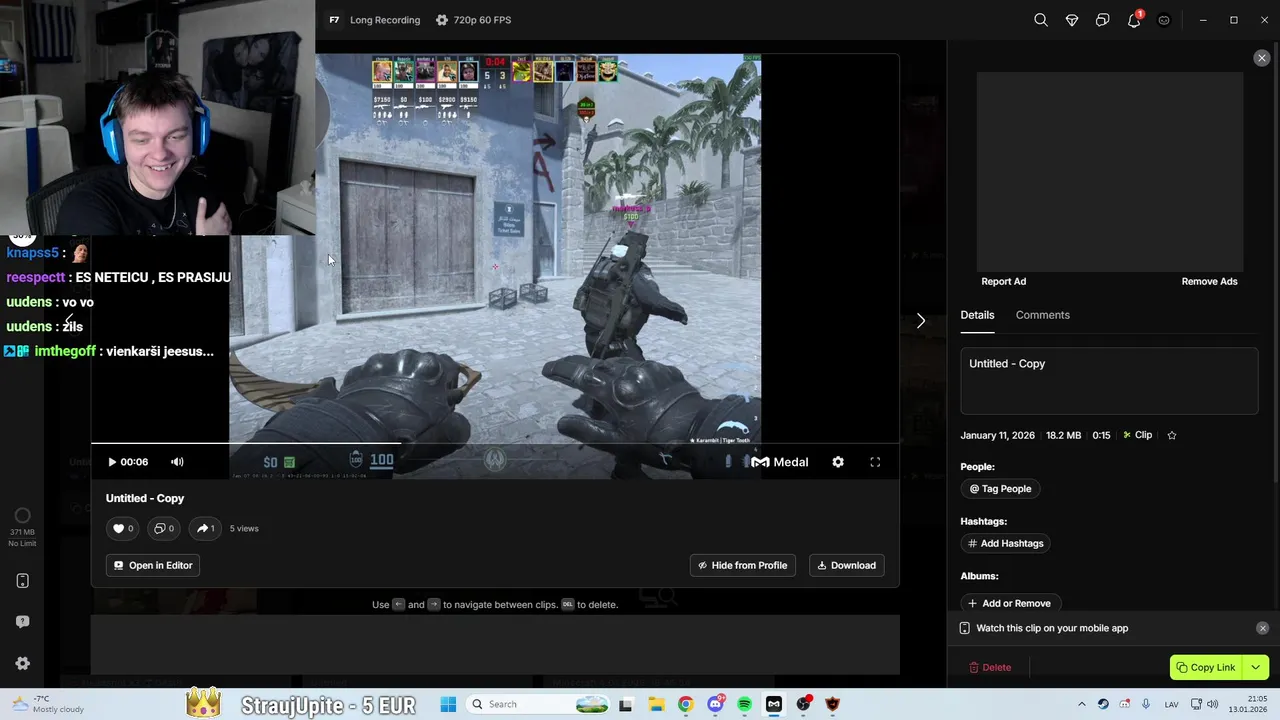Open the settings gear in left sidebar
Image resolution: width=1280 pixels, height=720 pixels.
pyautogui.click(x=22, y=663)
